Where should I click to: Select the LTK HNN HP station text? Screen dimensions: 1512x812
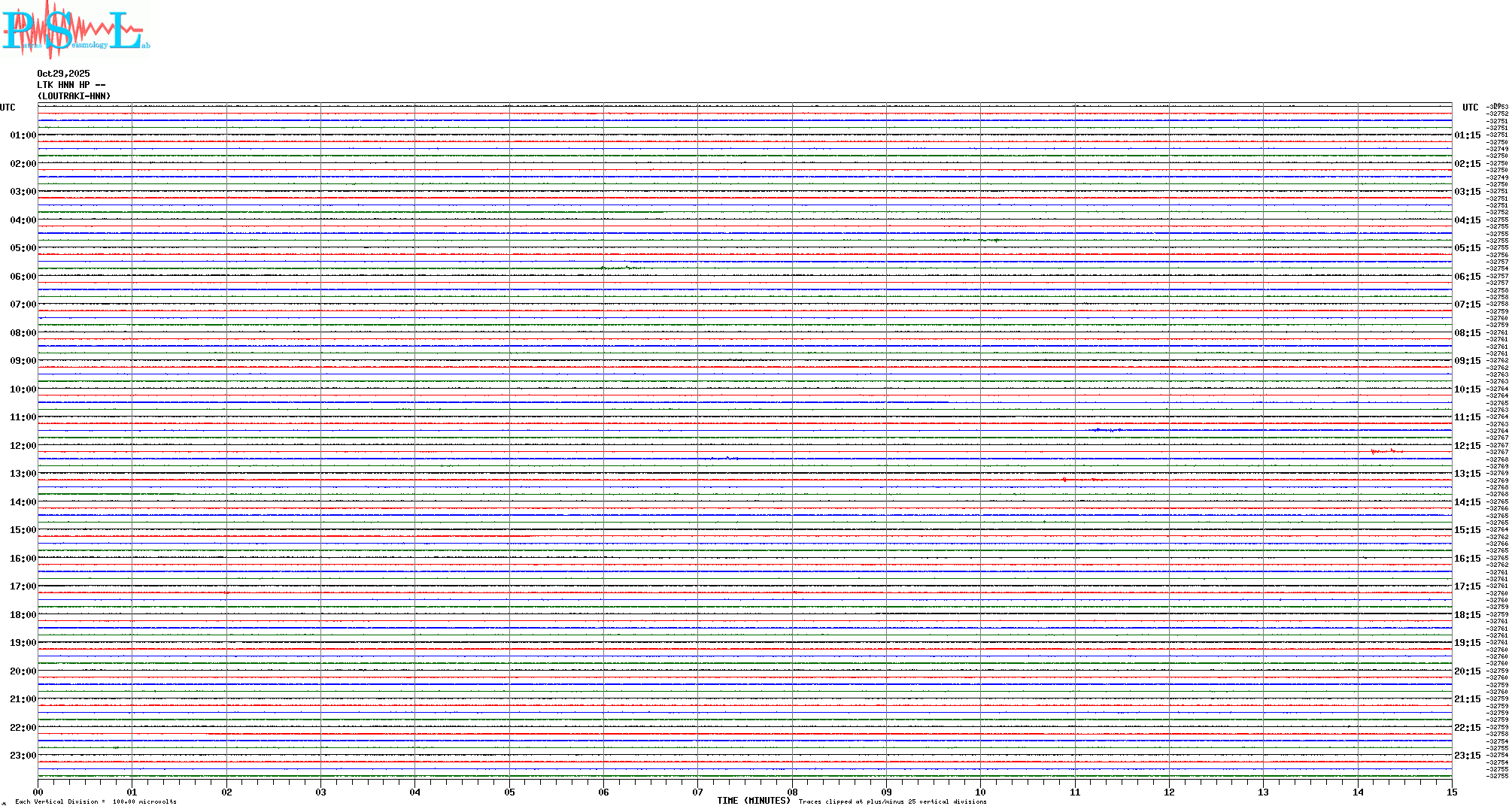[71, 85]
